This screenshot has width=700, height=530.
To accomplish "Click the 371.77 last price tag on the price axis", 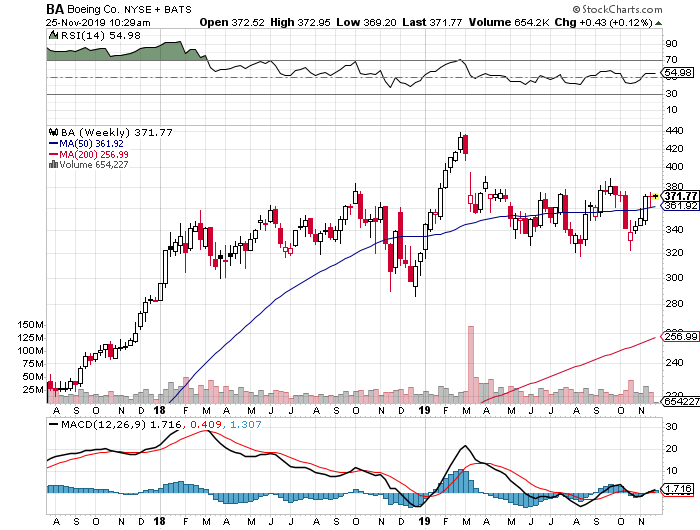I will tap(679, 196).
